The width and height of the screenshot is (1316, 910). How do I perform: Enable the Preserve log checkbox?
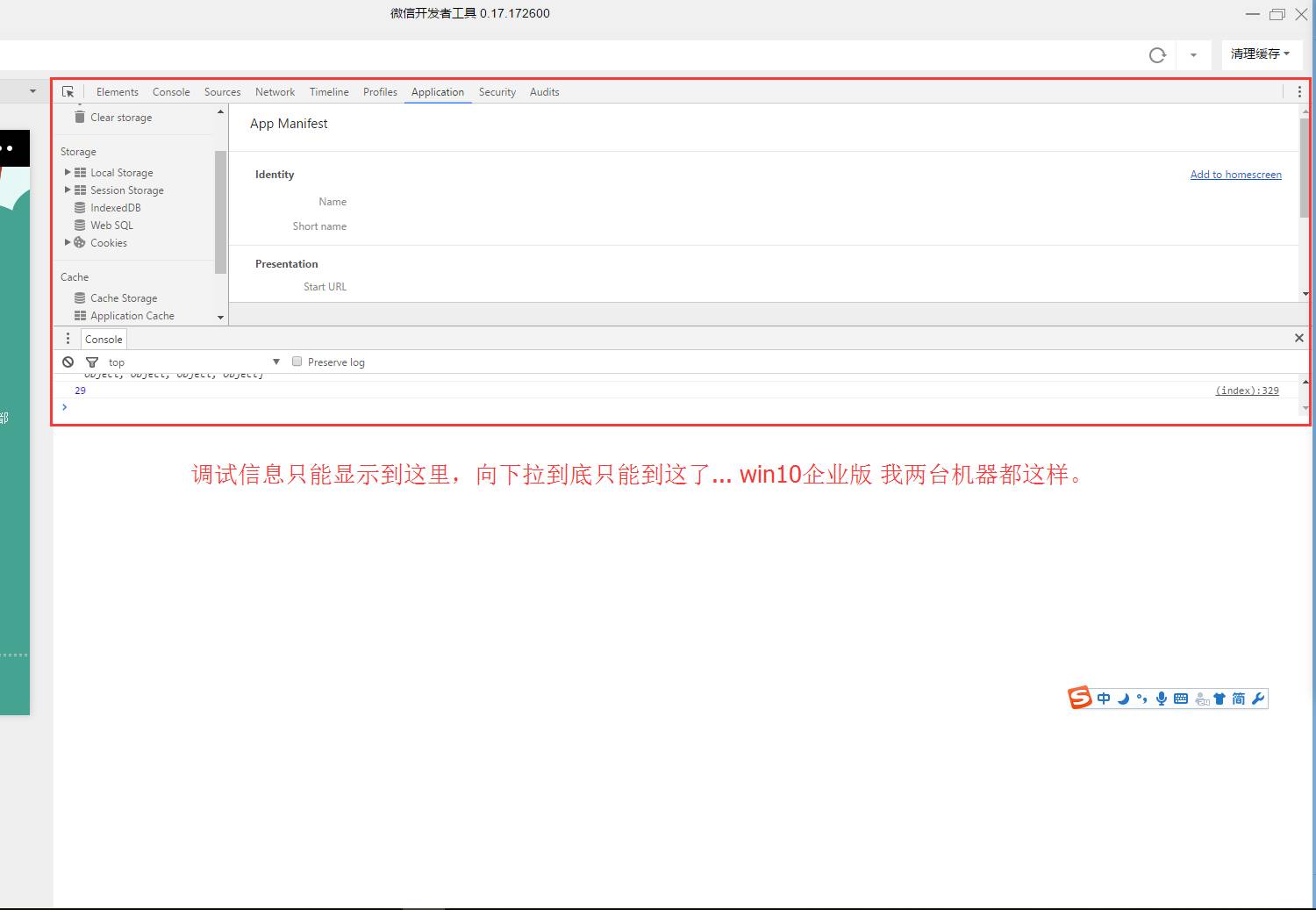coord(297,362)
